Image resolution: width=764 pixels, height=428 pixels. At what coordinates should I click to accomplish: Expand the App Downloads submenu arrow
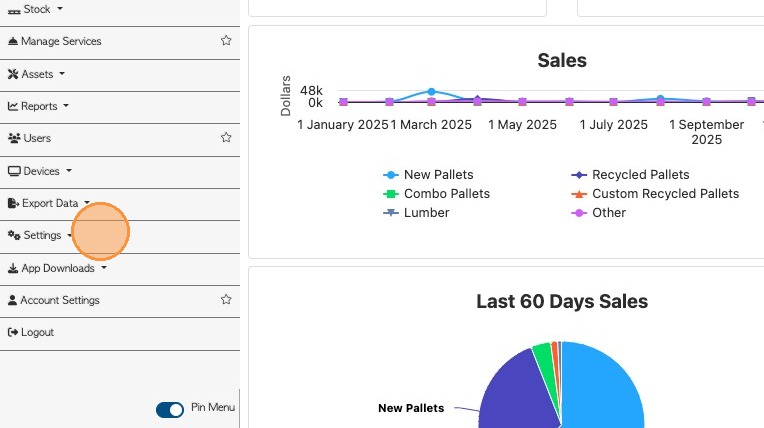[x=104, y=268]
